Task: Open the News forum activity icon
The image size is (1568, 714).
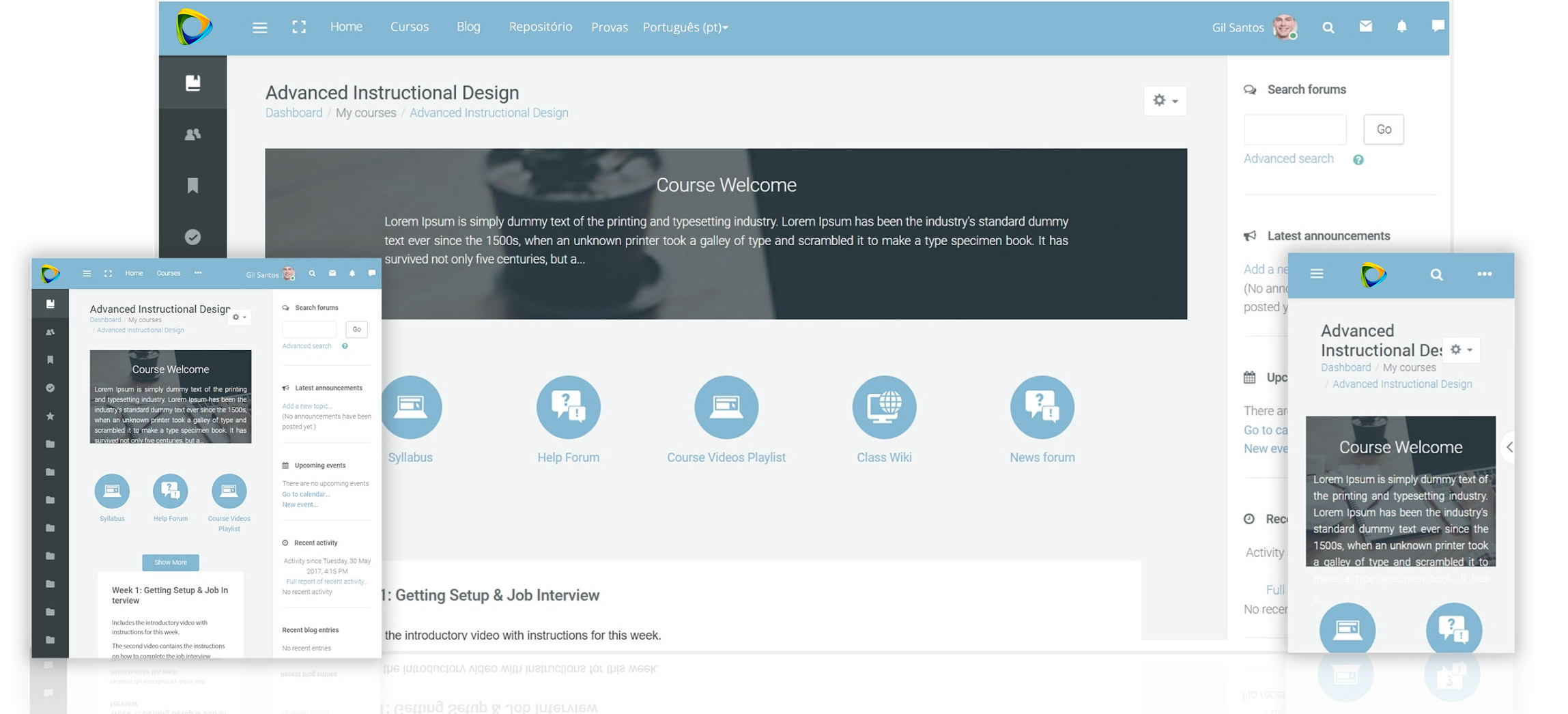Action: (x=1042, y=408)
